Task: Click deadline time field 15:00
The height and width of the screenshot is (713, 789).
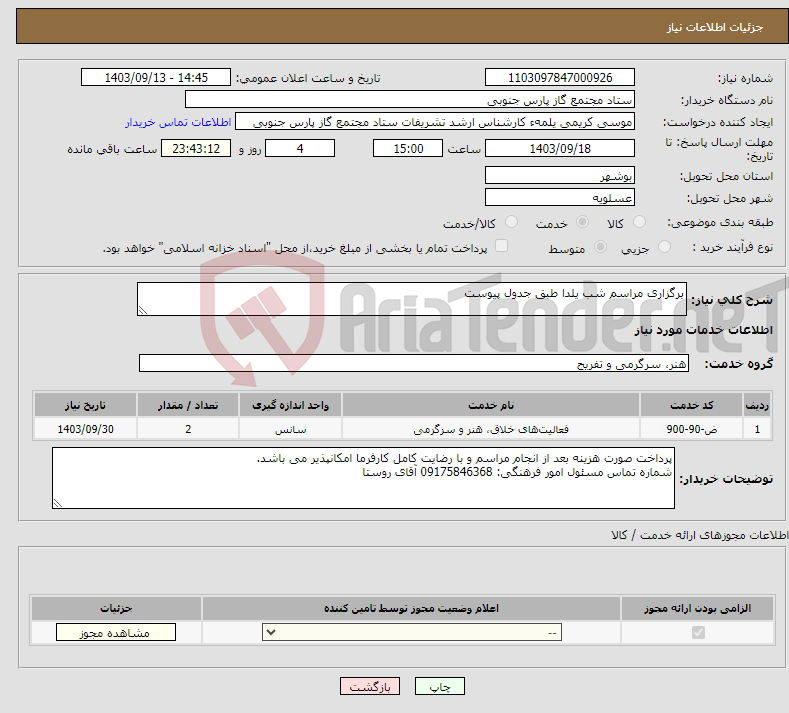Action: 408,148
